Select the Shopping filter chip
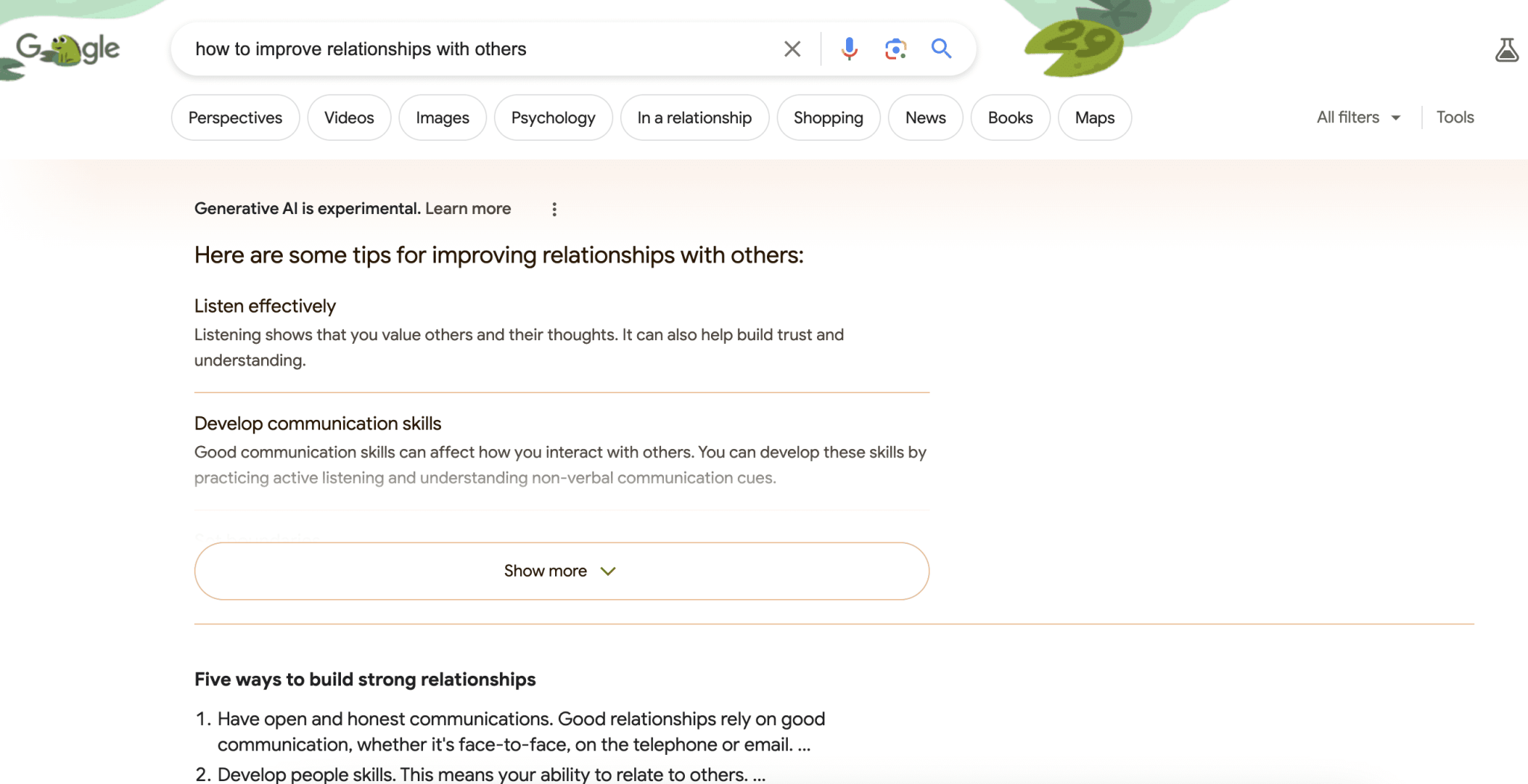Image resolution: width=1528 pixels, height=784 pixels. click(828, 117)
